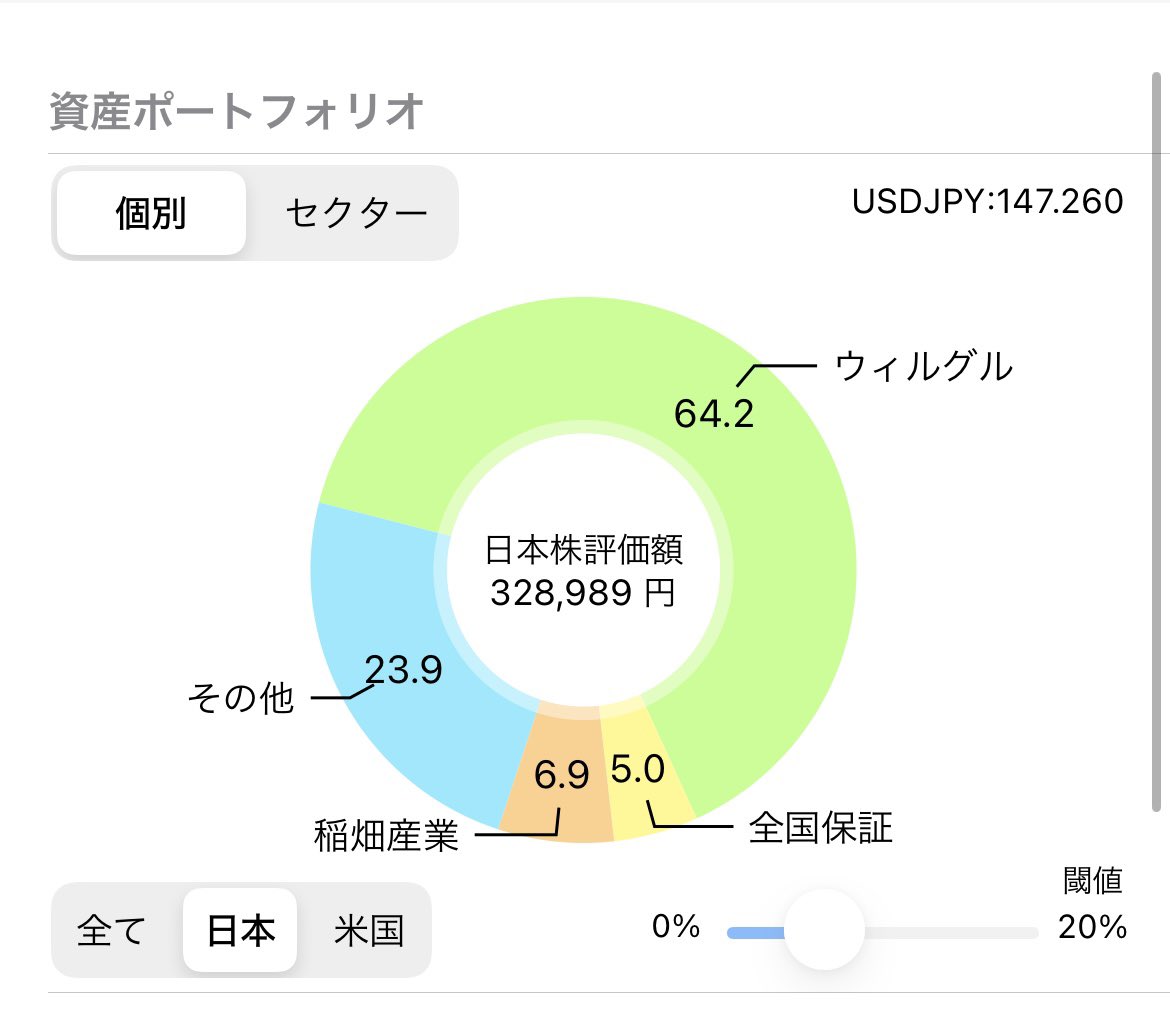Select the 全て region filter
This screenshot has height=1023, width=1170.
point(112,930)
